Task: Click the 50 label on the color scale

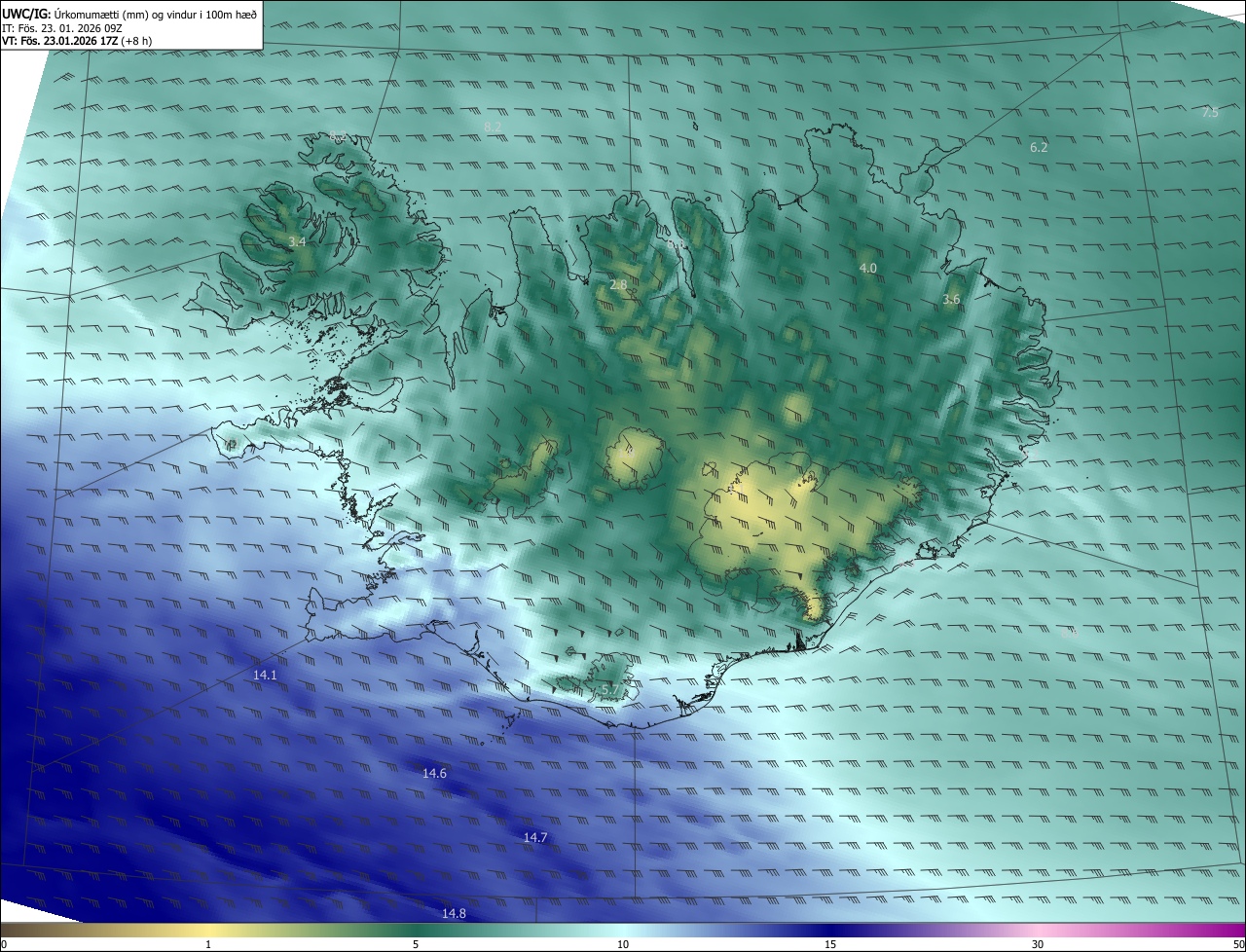Action: click(x=1238, y=945)
